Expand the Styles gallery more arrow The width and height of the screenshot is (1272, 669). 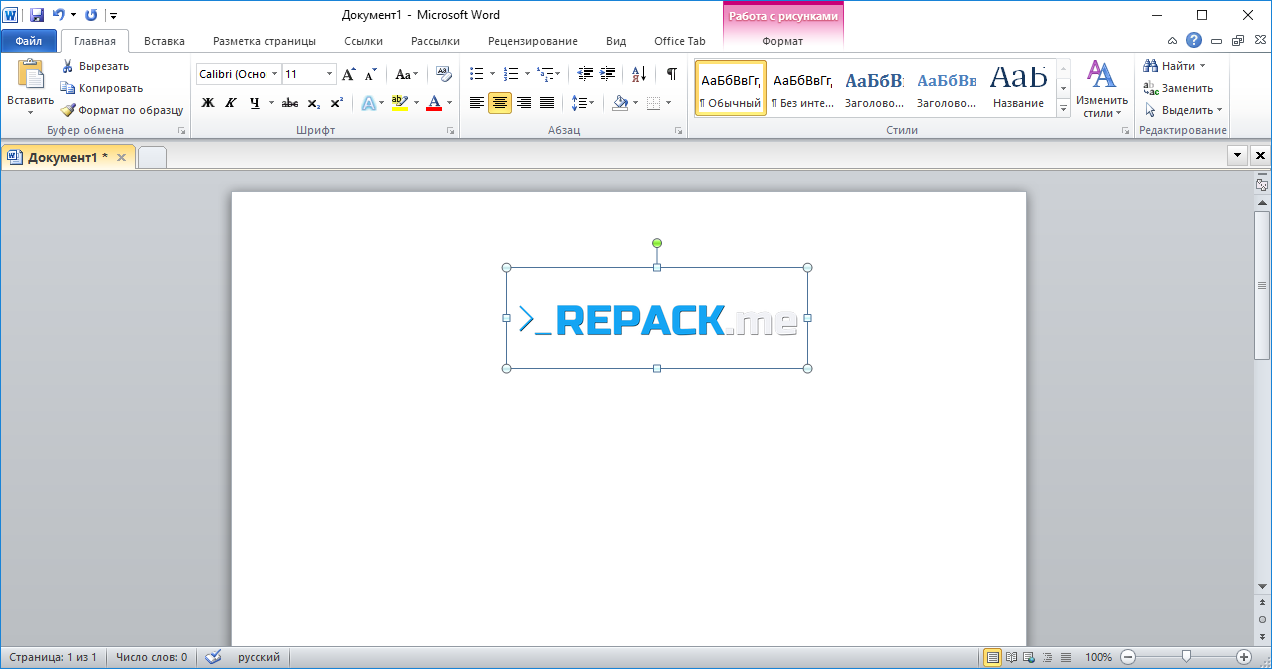click(x=1063, y=109)
